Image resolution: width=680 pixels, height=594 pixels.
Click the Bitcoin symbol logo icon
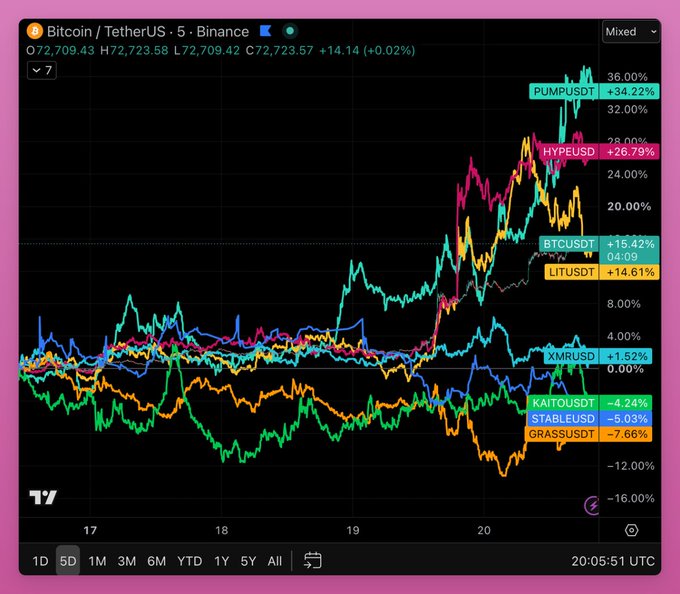(x=35, y=31)
